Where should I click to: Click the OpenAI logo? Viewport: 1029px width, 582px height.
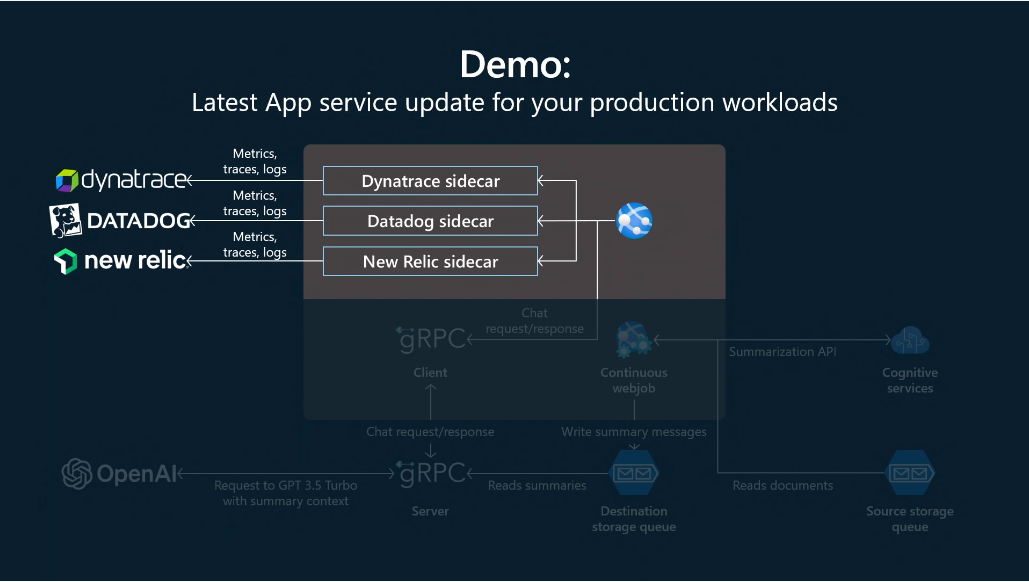pyautogui.click(x=119, y=473)
